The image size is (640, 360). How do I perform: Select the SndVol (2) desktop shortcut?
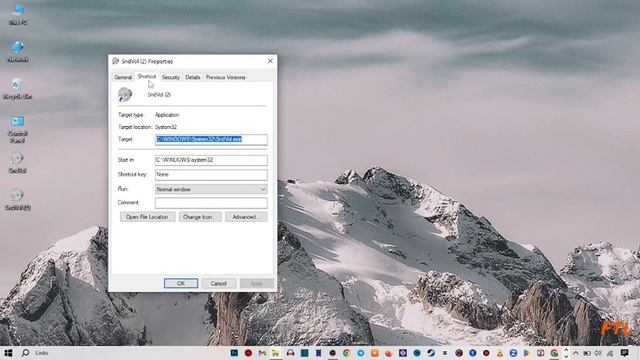coord(18,199)
